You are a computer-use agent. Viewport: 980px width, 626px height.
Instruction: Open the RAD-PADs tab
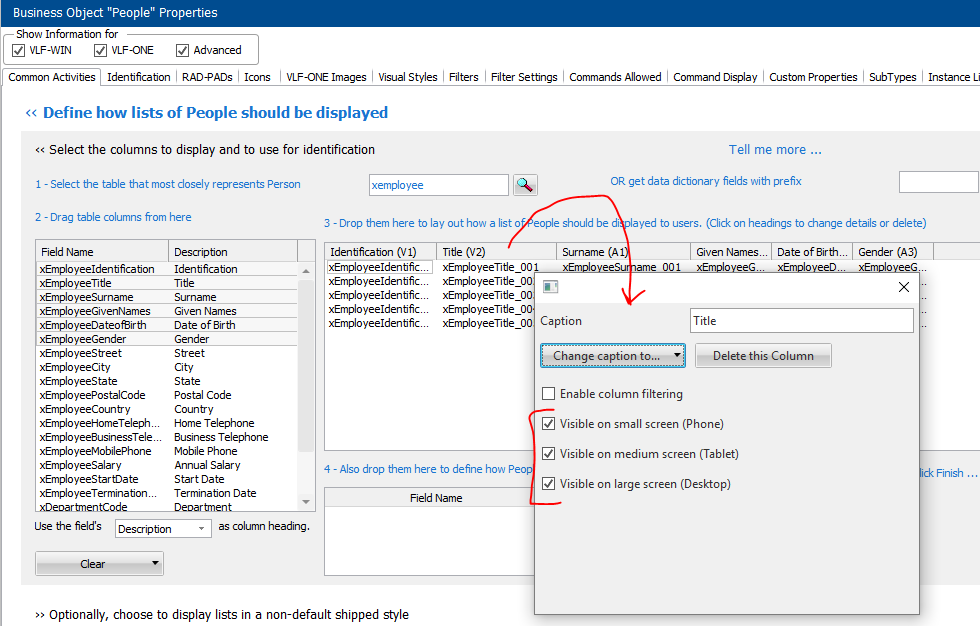(x=207, y=77)
